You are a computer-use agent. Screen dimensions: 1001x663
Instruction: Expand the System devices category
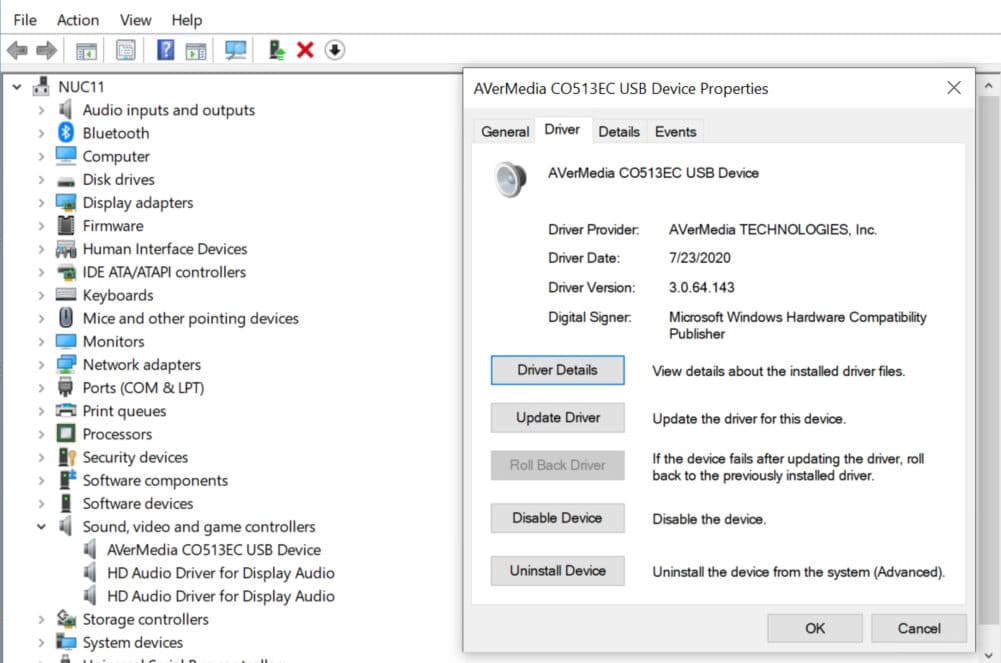point(41,642)
